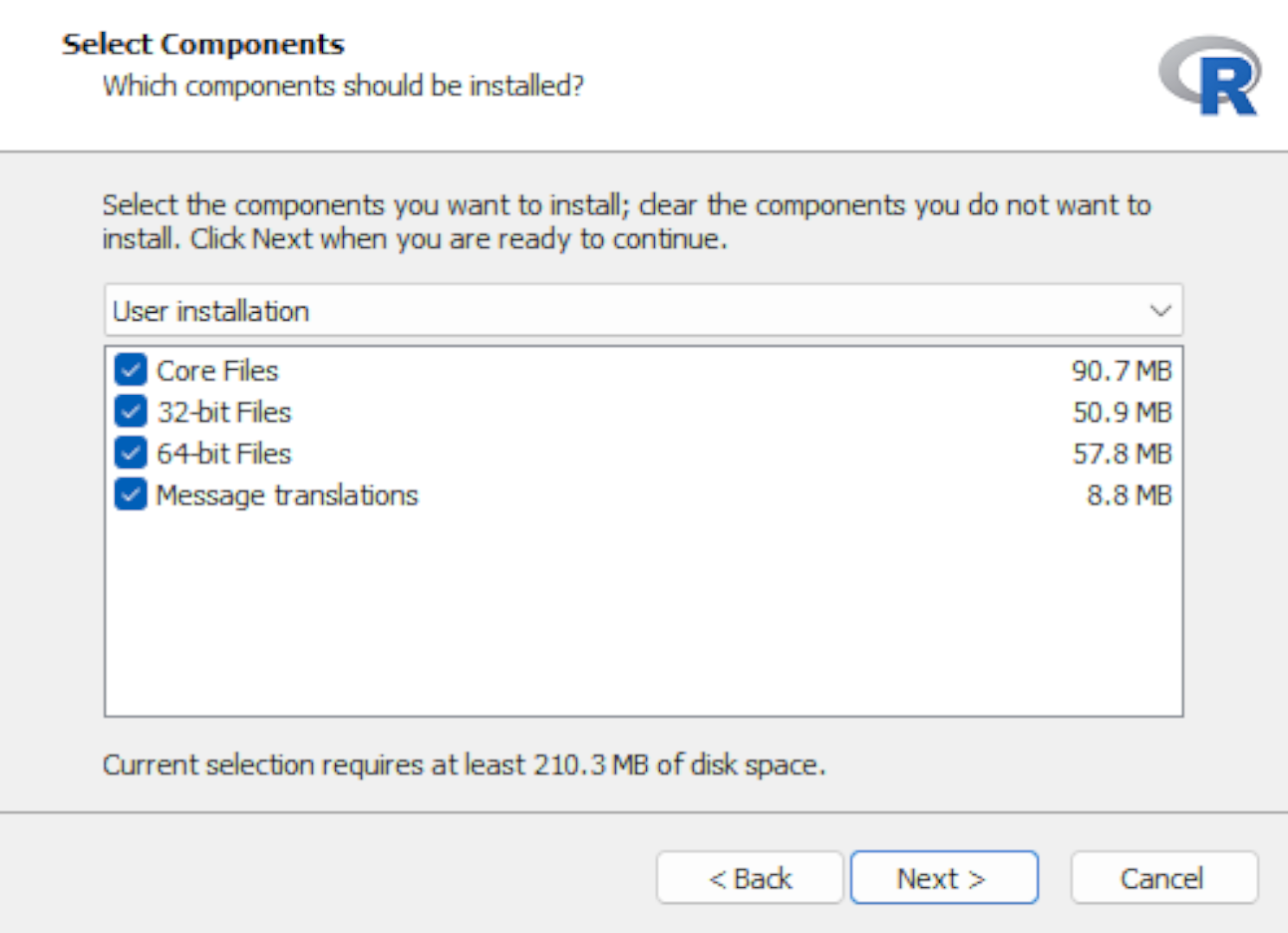
Task: Select the Message translations label text
Action: [x=287, y=496]
